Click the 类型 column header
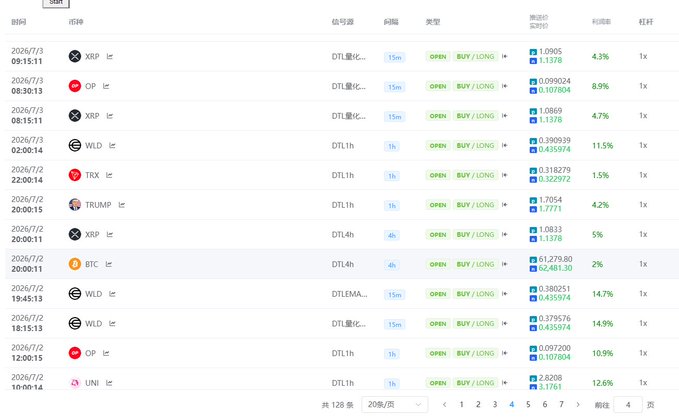This screenshot has width=679, height=417. point(433,22)
